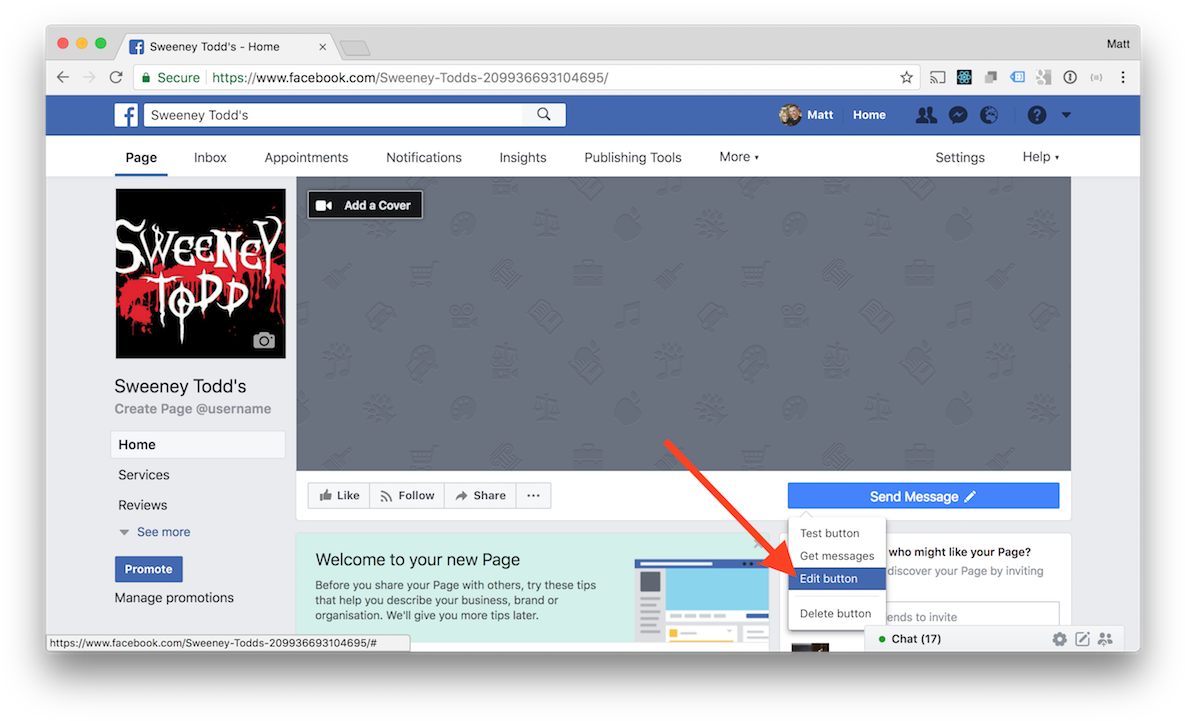This screenshot has width=1185, height=721.
Task: Open chat settings gear icon
Action: [x=1059, y=639]
